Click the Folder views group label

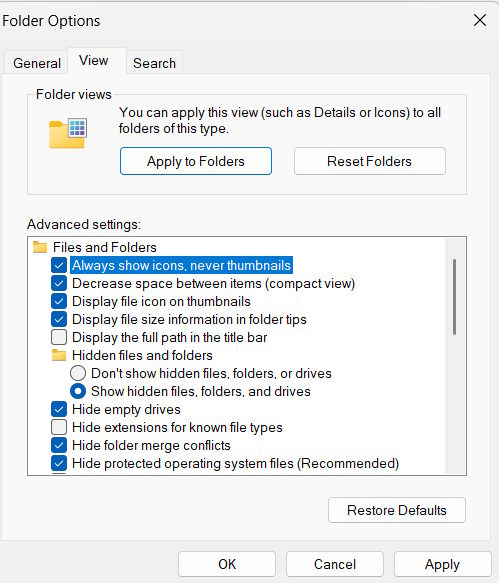click(74, 94)
